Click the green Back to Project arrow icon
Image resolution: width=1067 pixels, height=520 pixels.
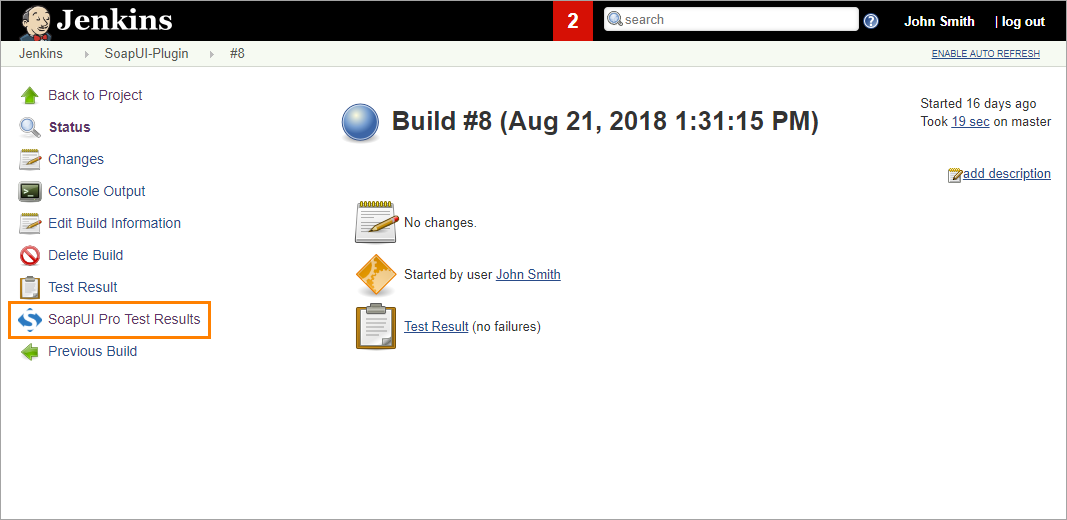click(30, 95)
